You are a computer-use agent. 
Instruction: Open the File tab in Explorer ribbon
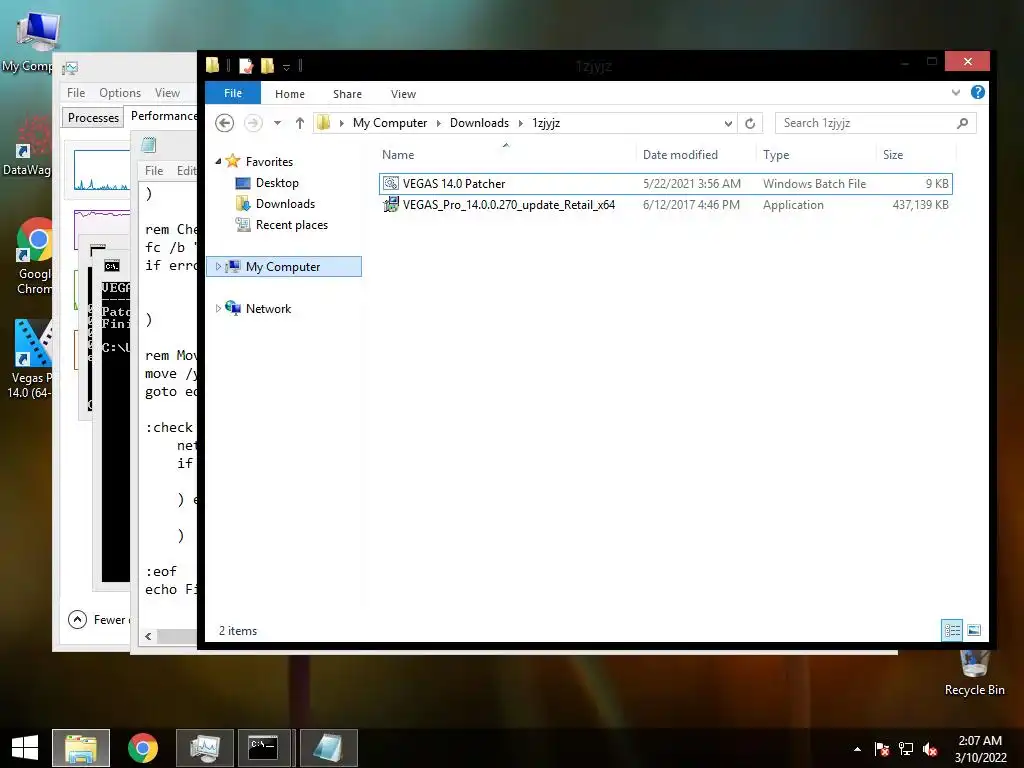[x=232, y=93]
